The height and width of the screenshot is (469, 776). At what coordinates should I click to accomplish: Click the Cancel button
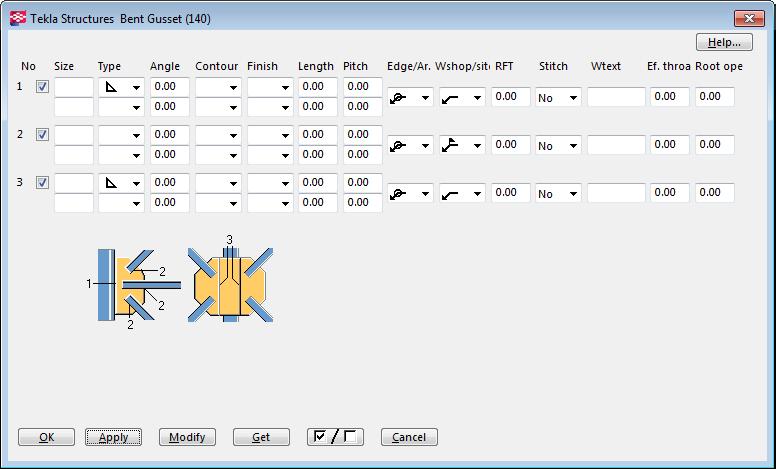pos(409,437)
